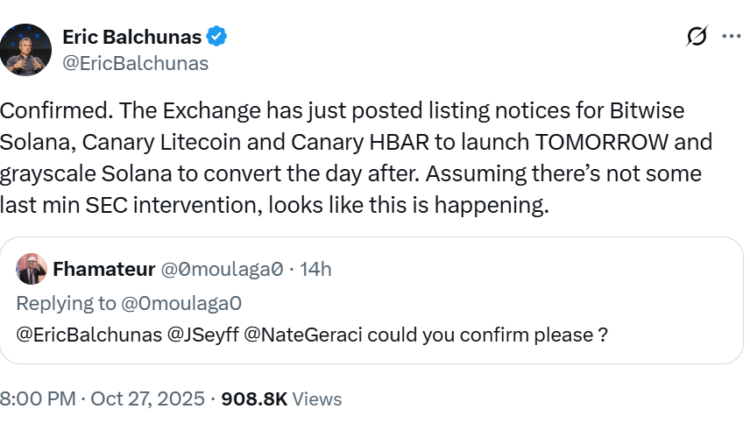
Task: Click the blue verified badge
Action: [217, 38]
